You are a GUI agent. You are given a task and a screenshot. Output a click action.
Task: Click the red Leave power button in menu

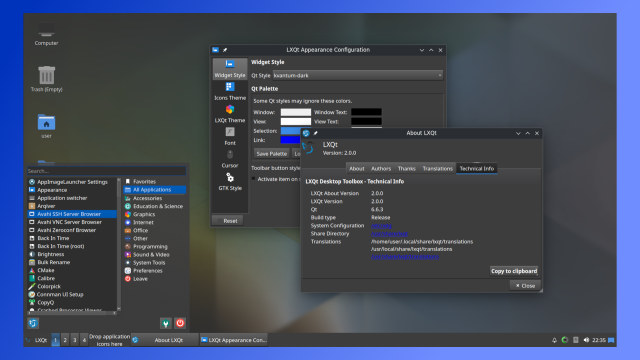coord(180,323)
